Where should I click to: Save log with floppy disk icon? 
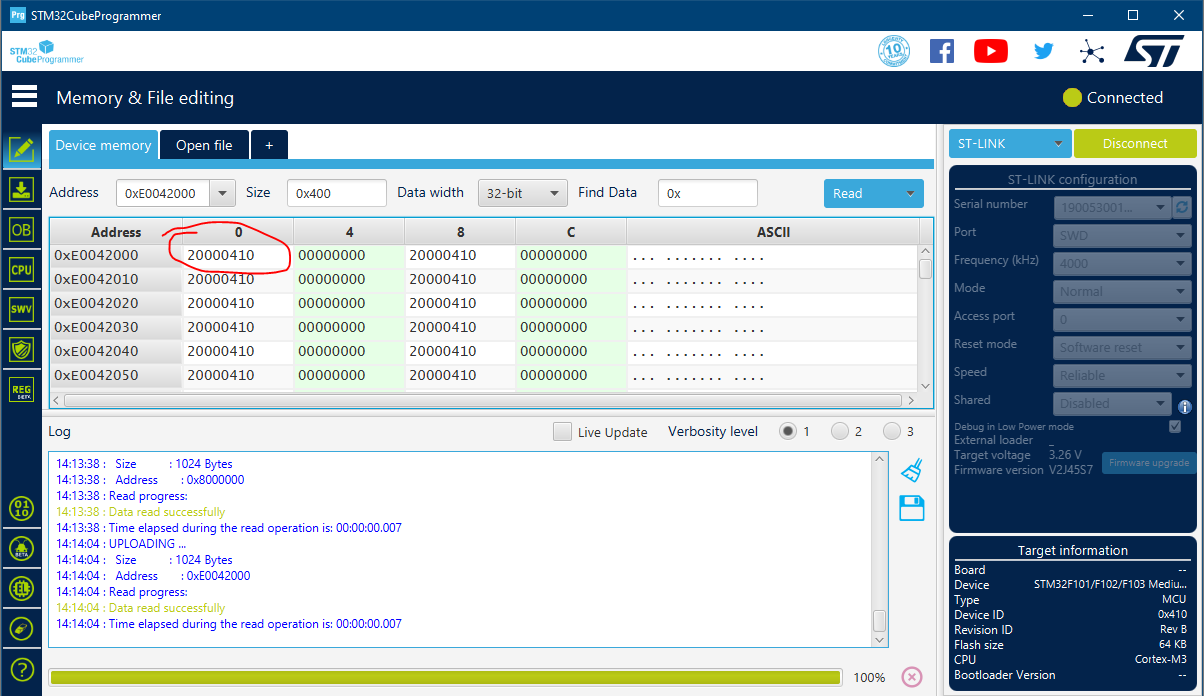pos(911,508)
